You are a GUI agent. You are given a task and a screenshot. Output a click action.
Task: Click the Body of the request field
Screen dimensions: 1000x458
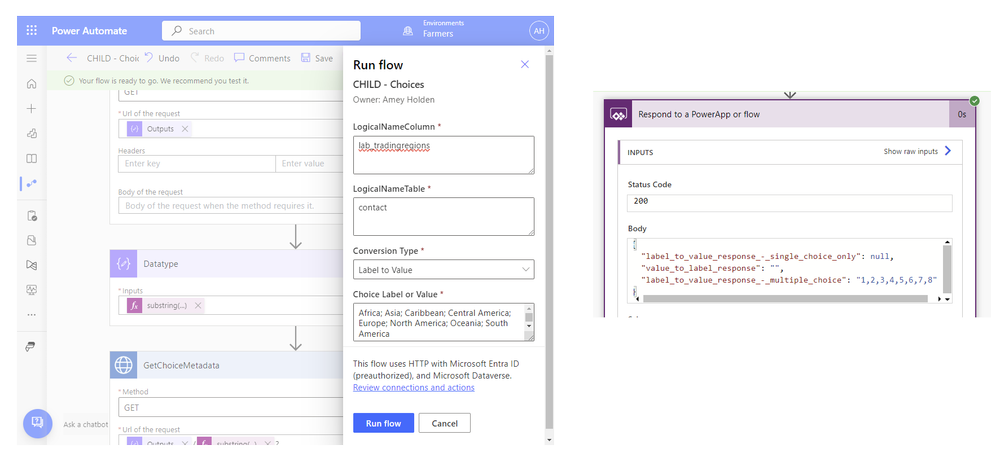click(x=231, y=206)
